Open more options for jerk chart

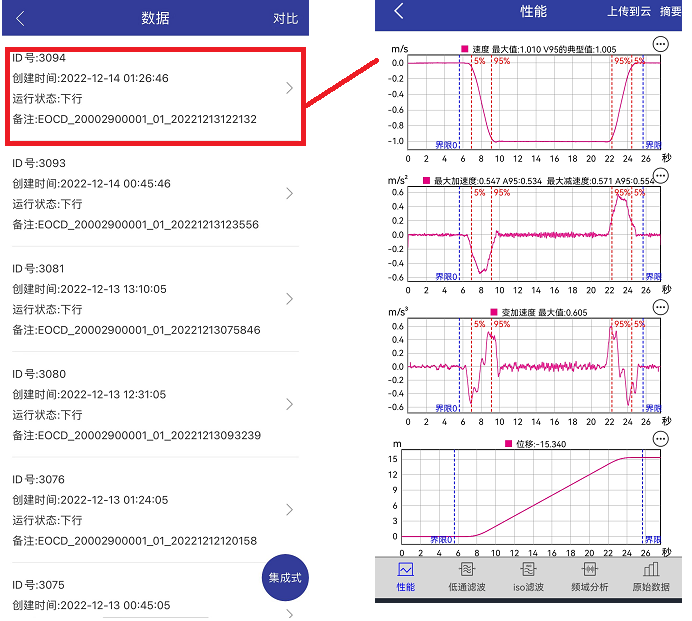click(660, 307)
